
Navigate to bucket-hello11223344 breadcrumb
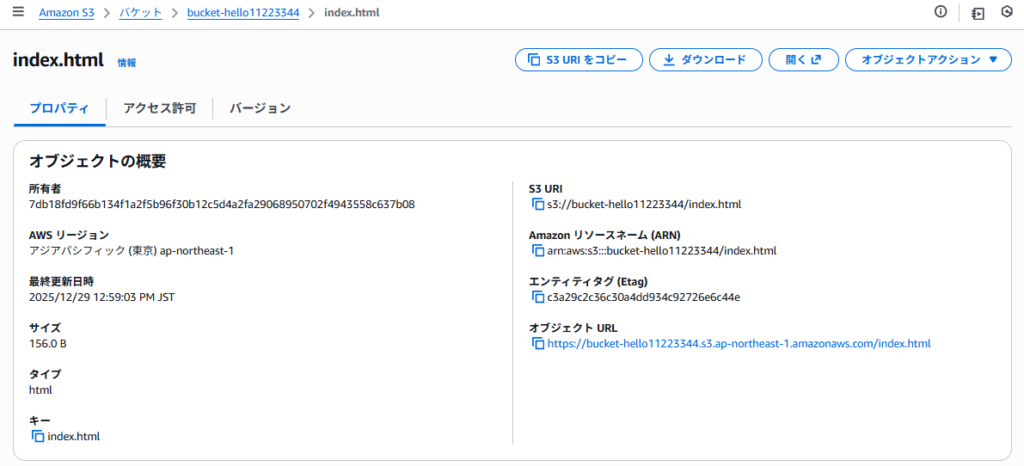(243, 13)
